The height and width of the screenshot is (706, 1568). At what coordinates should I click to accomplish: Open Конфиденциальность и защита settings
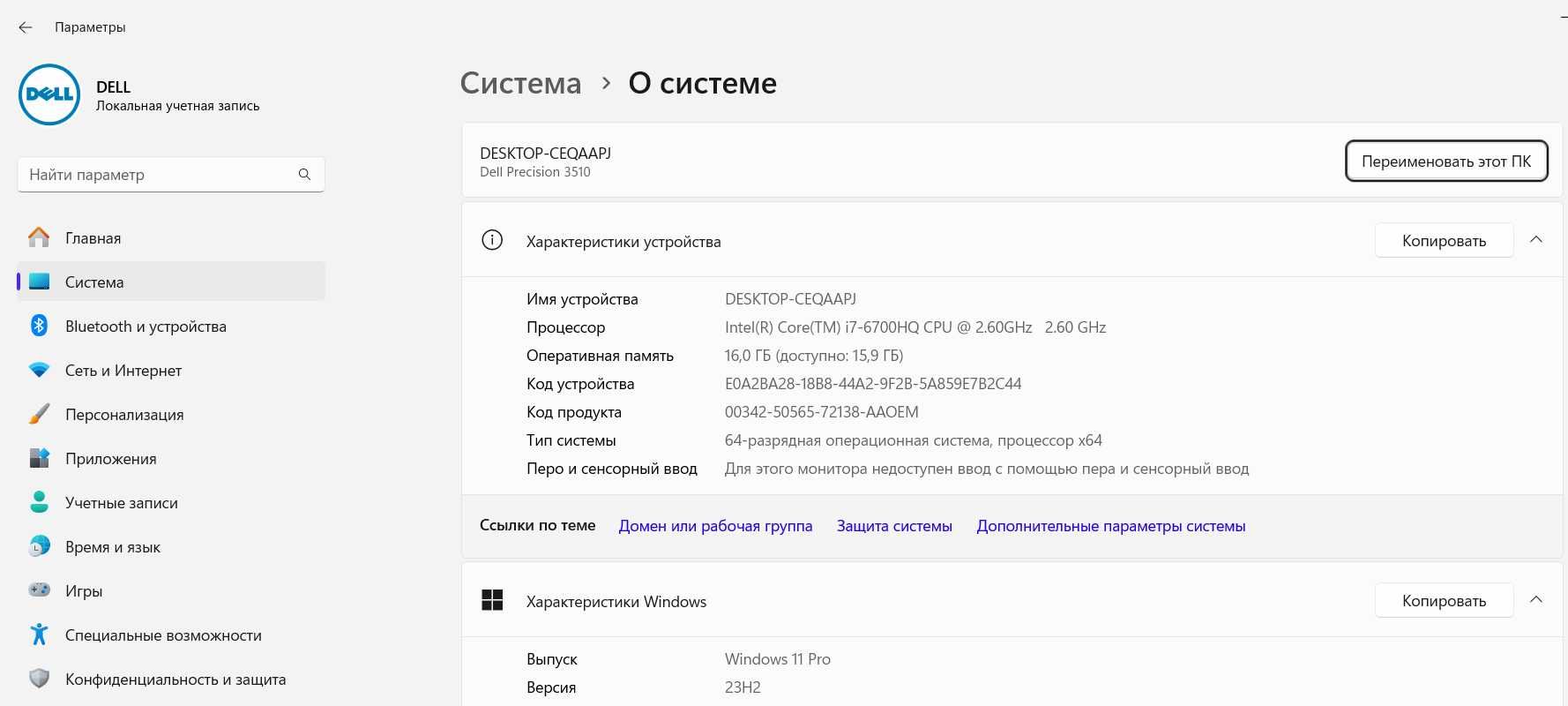pos(171,679)
